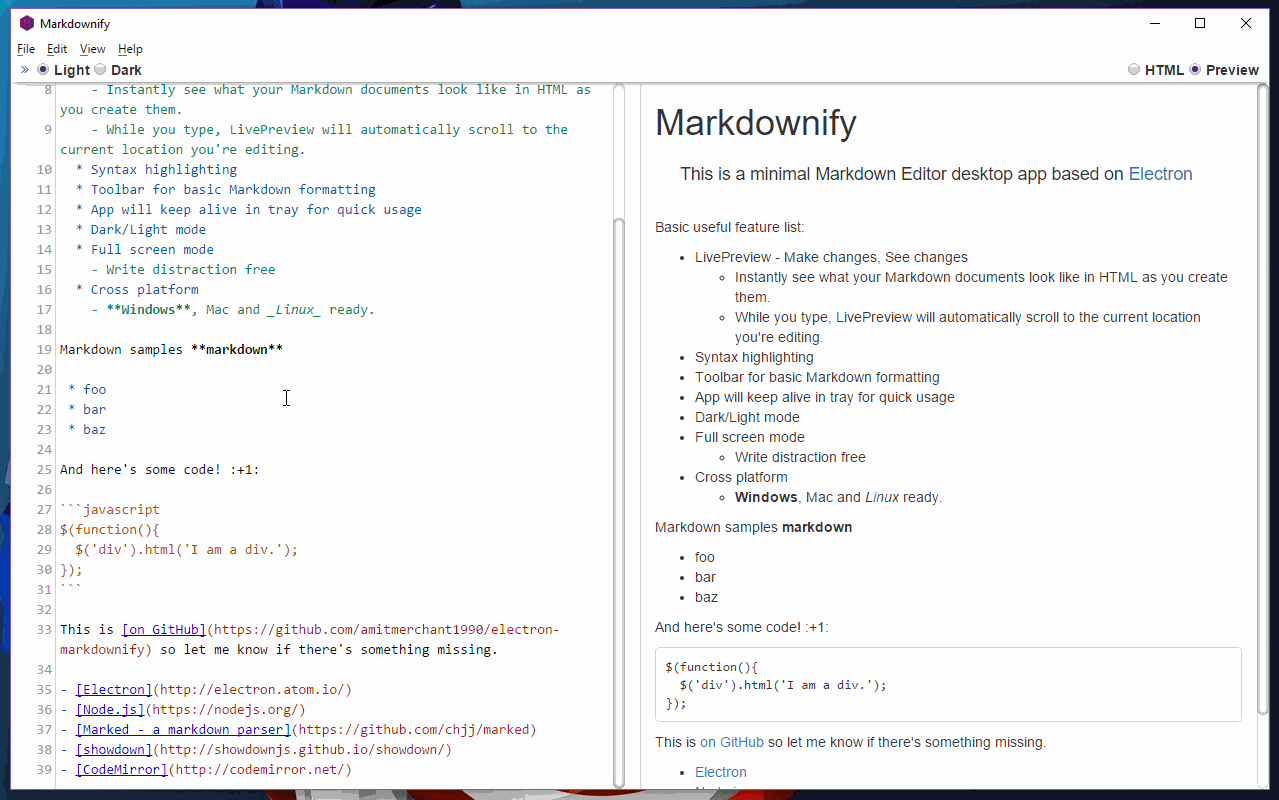This screenshot has width=1279, height=800.
Task: Maximize the Markdownify window
Action: point(1200,23)
